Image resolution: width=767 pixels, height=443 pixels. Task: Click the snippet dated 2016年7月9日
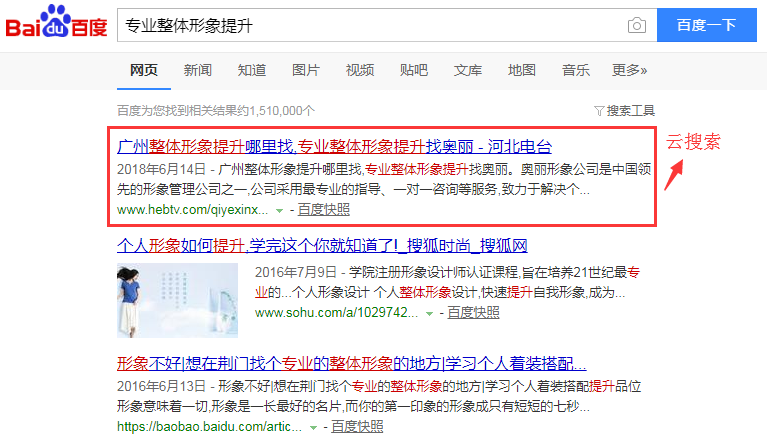pyautogui.click(x=448, y=282)
